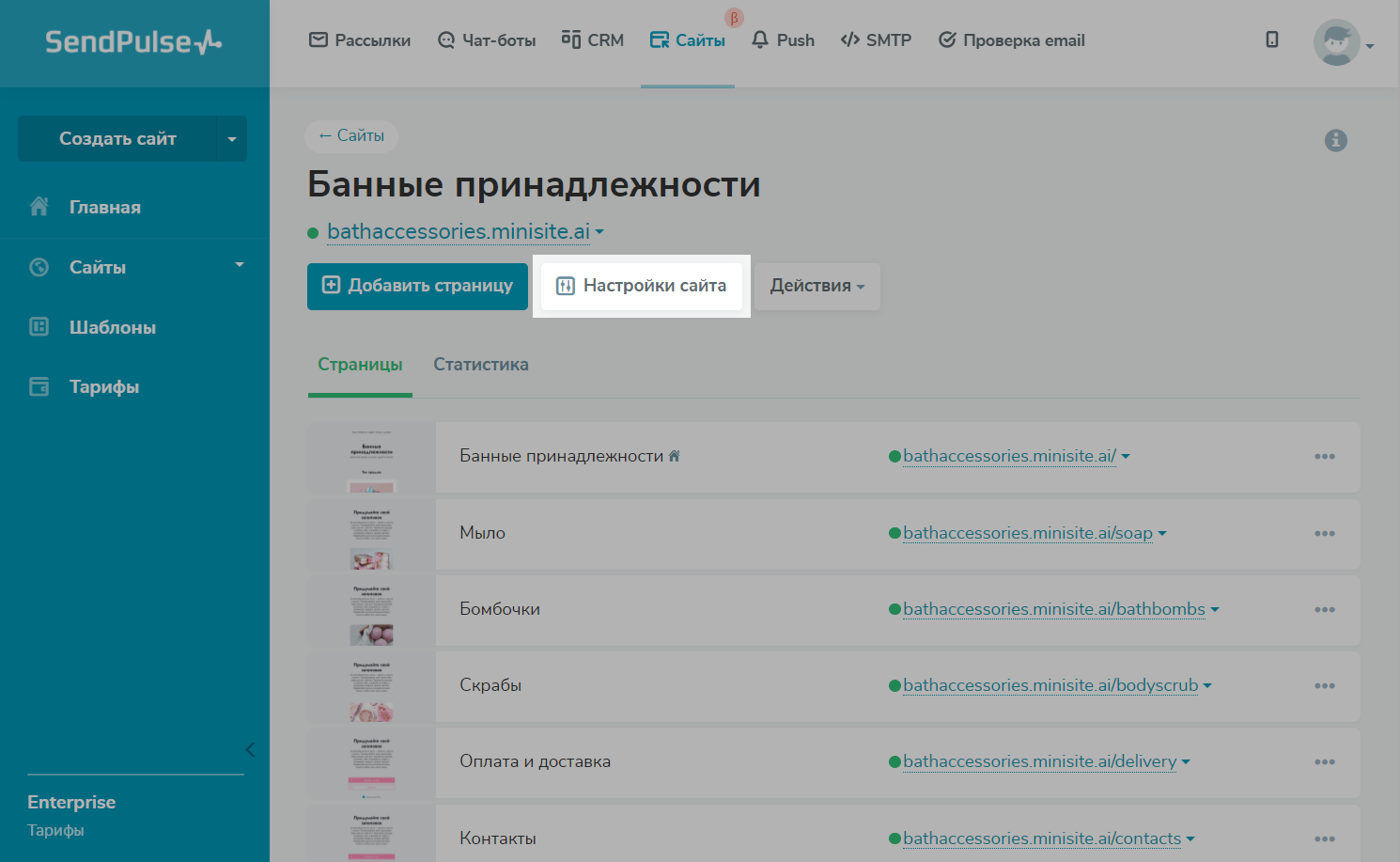Open three-dots menu for Мыло page
The image size is (1400, 862).
click(x=1324, y=534)
